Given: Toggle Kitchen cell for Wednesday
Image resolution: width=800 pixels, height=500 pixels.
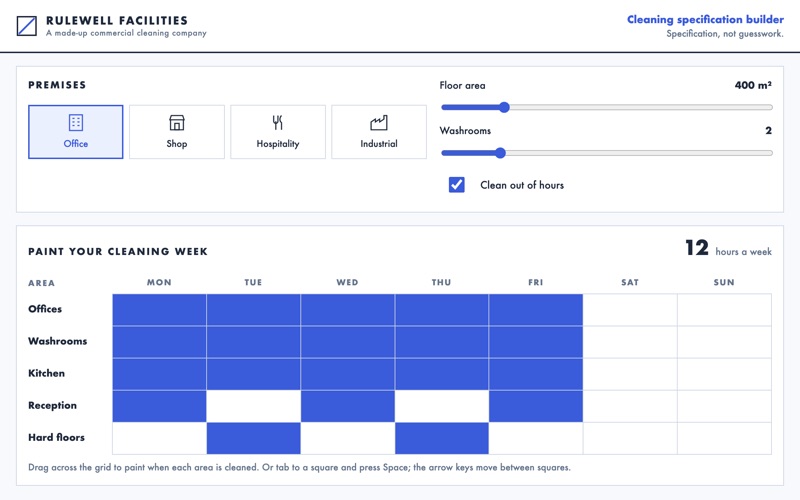Looking at the screenshot, I should click(x=347, y=374).
